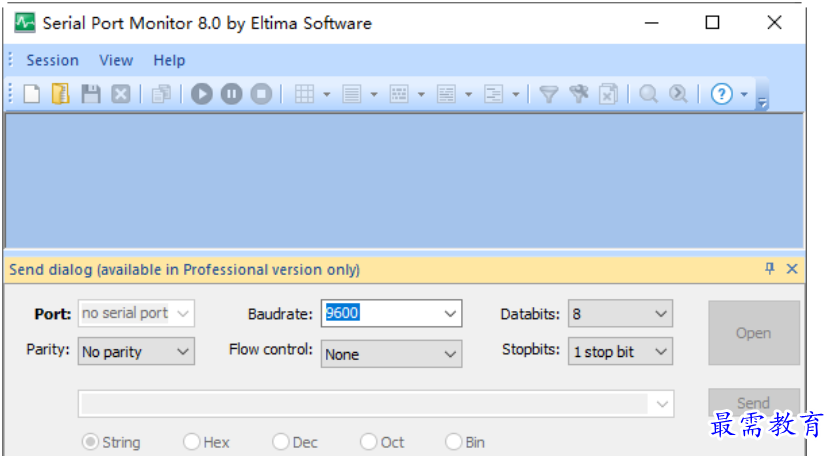Stop monitoring with the stop button
This screenshot has height=456, width=832.
tap(261, 94)
